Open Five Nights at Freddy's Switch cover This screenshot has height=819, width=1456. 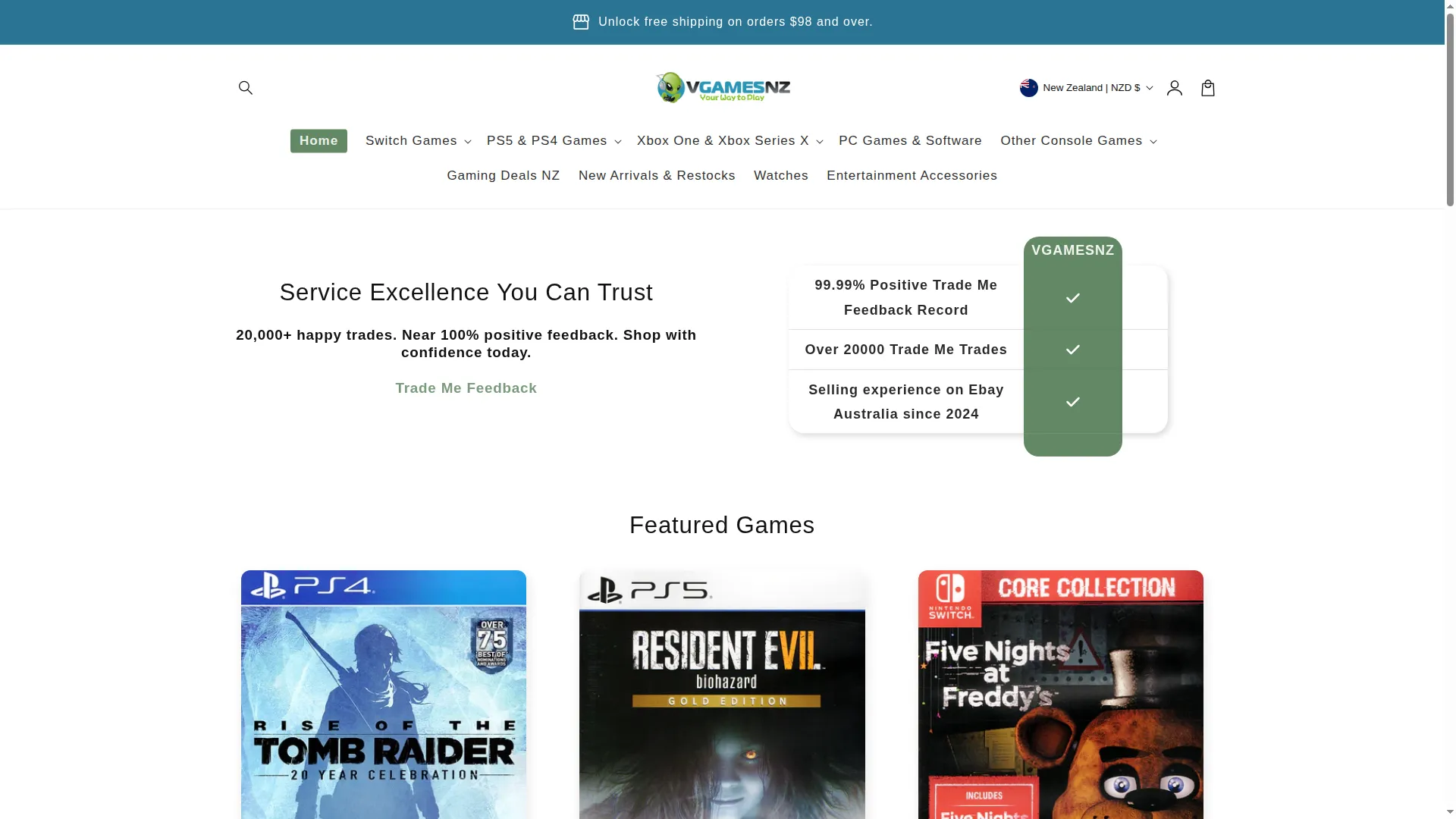(x=1060, y=694)
